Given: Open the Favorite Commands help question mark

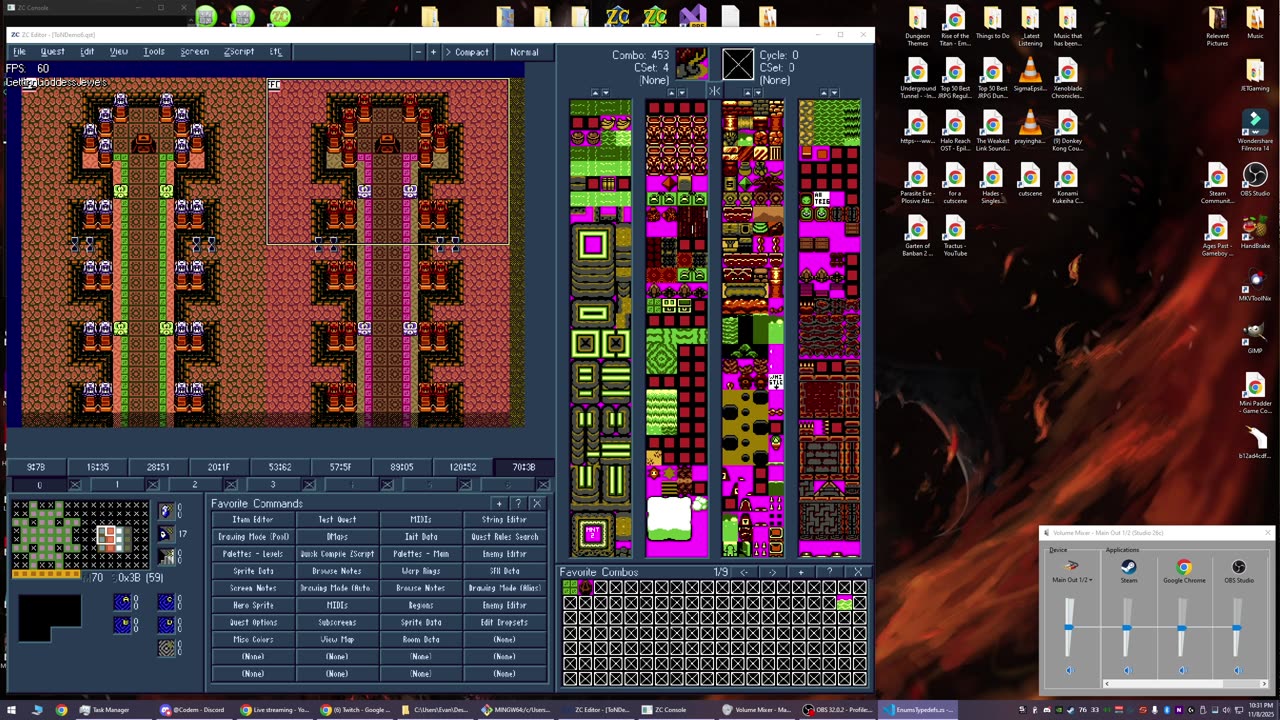Looking at the screenshot, I should (517, 503).
